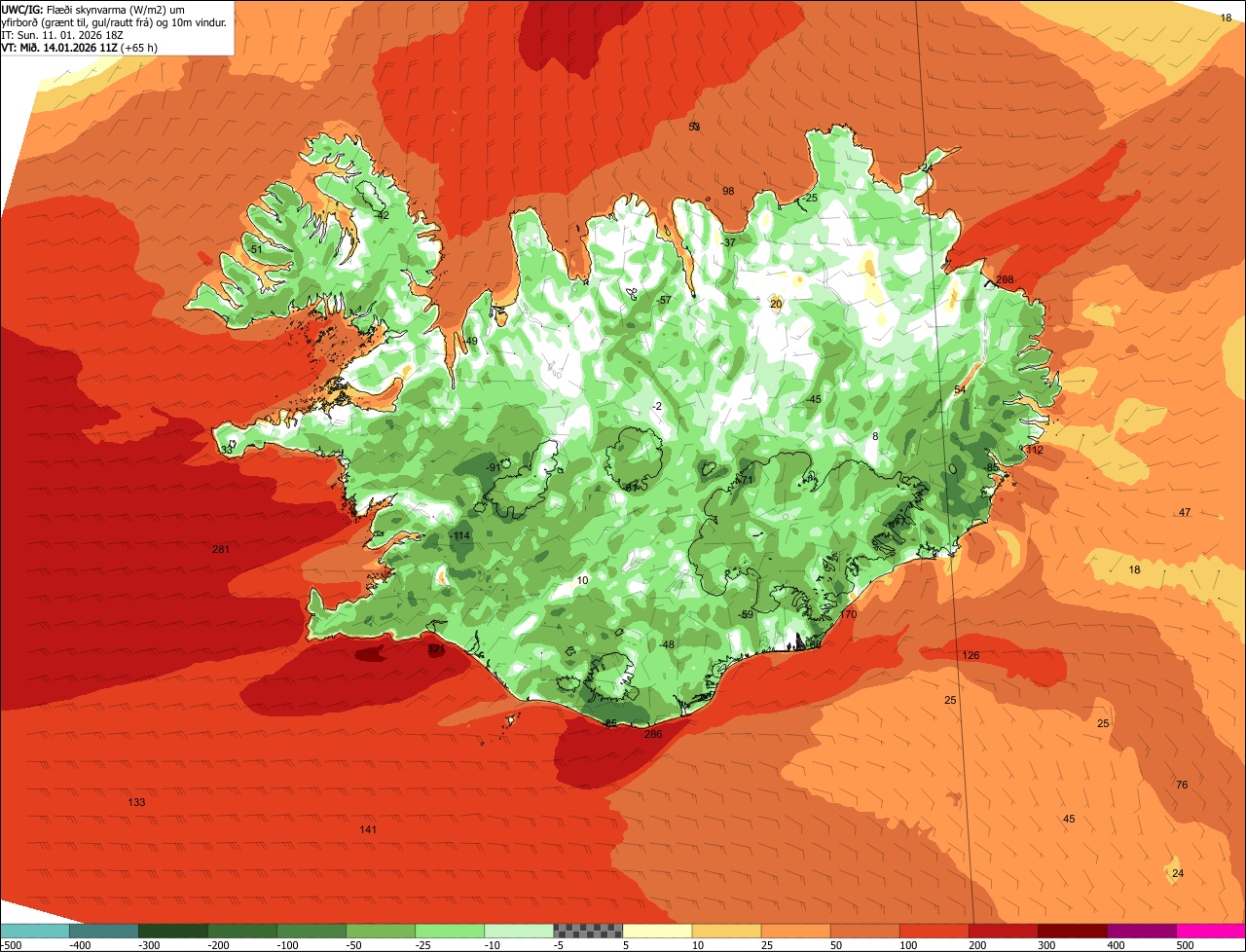Click the value 170 near the southeast coast
This screenshot has width=1246, height=952.
coord(848,615)
